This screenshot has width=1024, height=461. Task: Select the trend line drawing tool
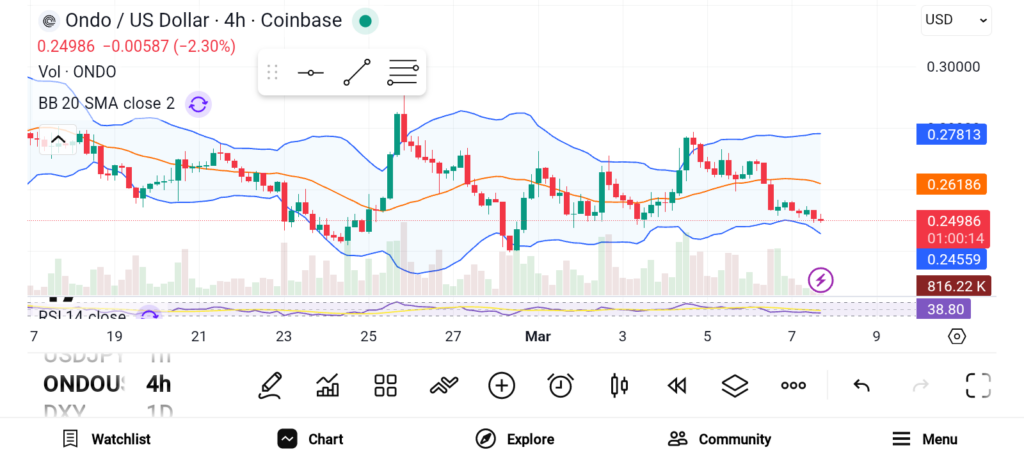tap(357, 73)
